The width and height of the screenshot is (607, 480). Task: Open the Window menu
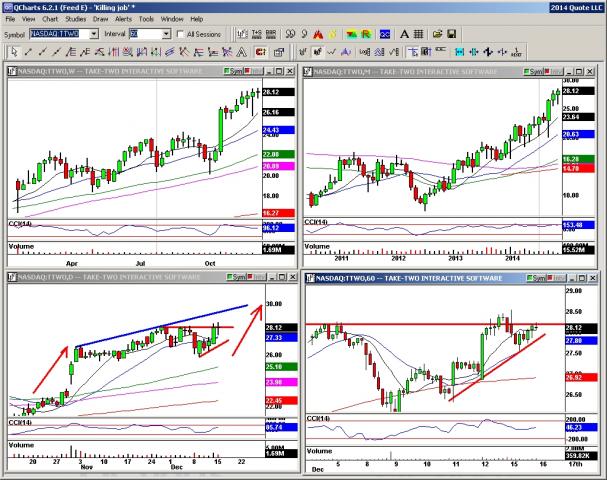172,19
